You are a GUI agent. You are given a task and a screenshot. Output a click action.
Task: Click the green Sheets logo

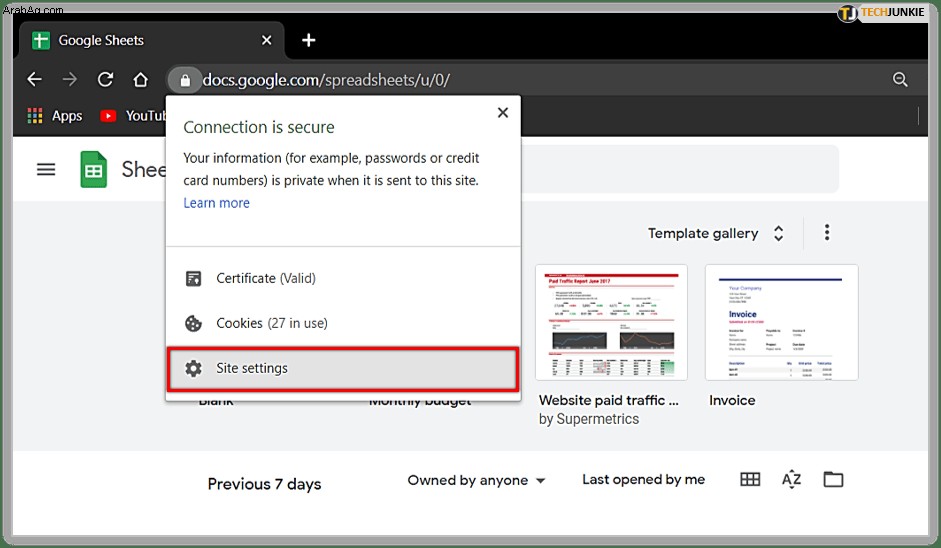click(x=94, y=169)
